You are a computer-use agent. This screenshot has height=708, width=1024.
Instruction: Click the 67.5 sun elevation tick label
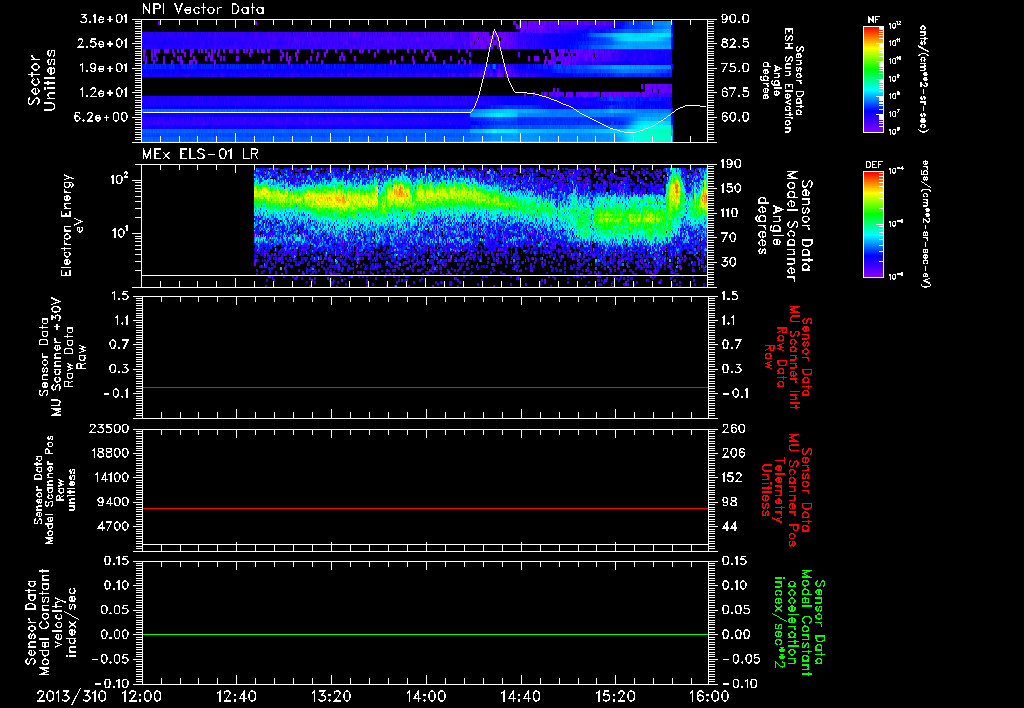[x=735, y=93]
